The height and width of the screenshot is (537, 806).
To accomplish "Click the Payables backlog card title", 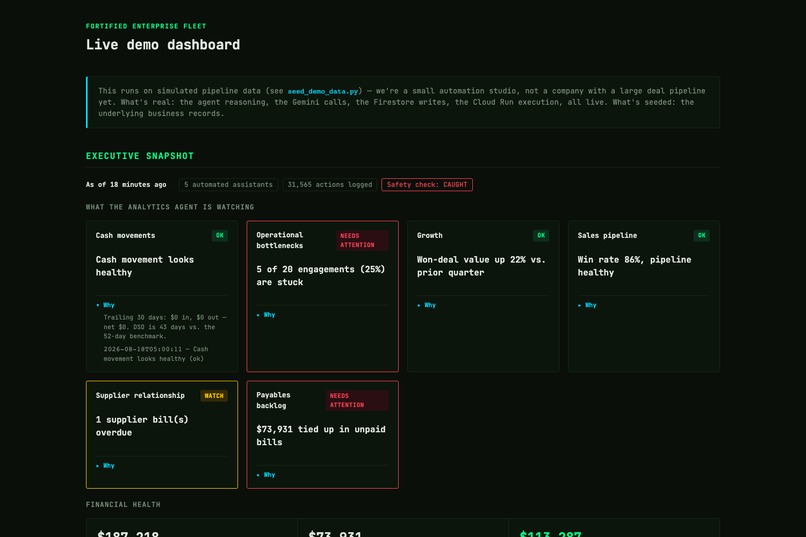I will [x=273, y=400].
